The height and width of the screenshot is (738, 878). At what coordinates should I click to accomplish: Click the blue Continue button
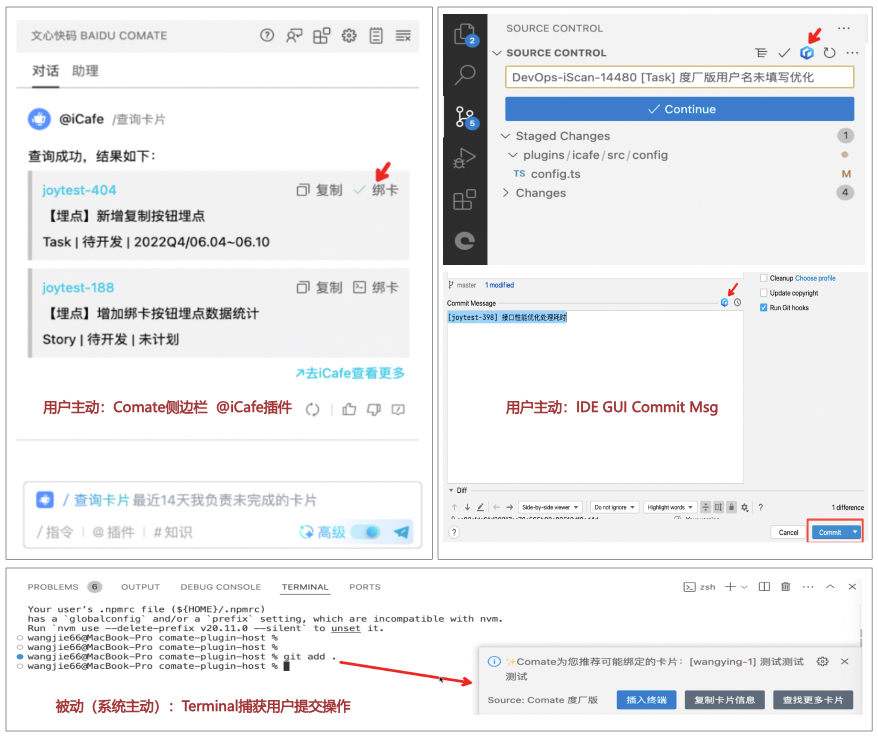point(679,109)
